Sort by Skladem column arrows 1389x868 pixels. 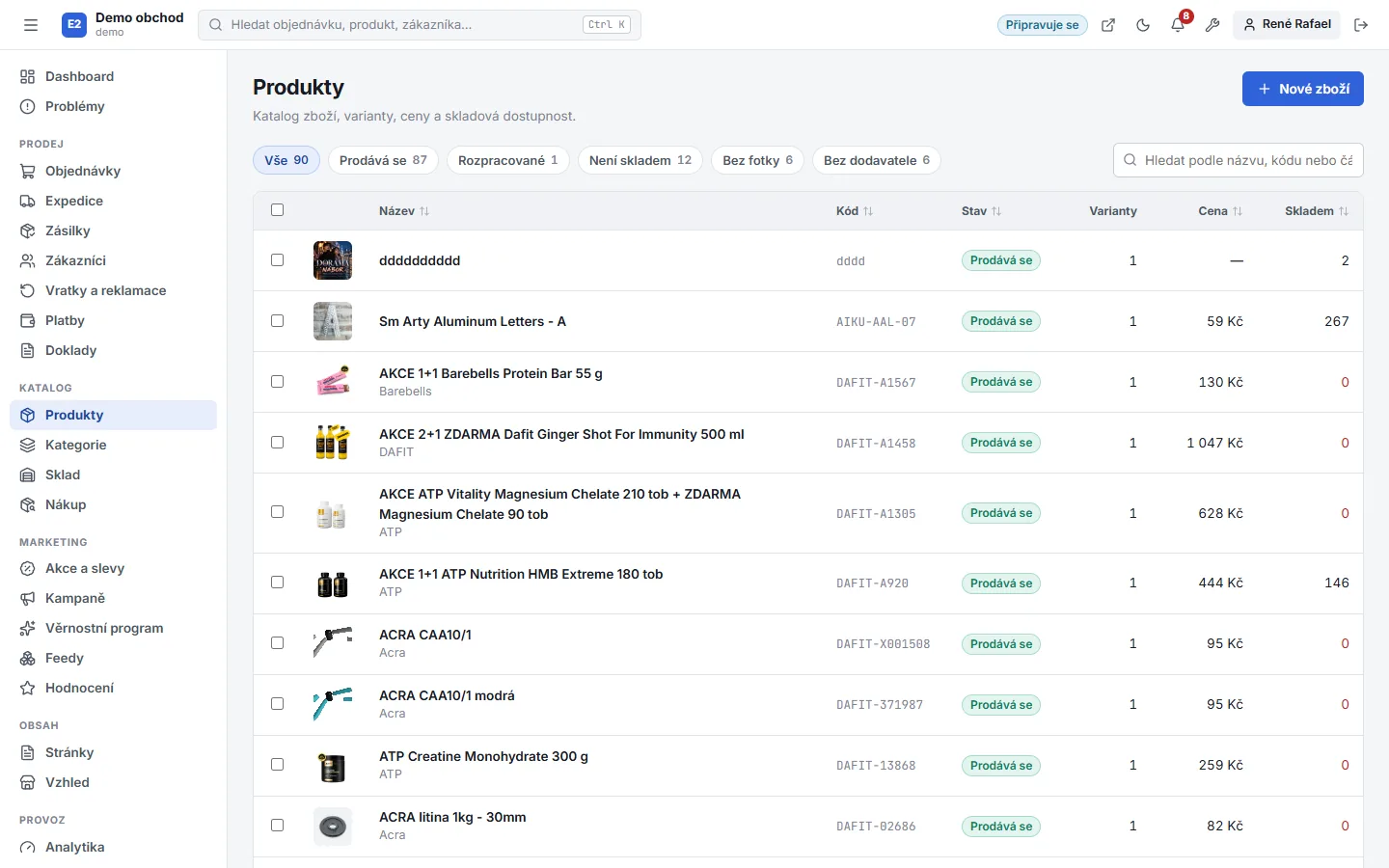pos(1344,211)
